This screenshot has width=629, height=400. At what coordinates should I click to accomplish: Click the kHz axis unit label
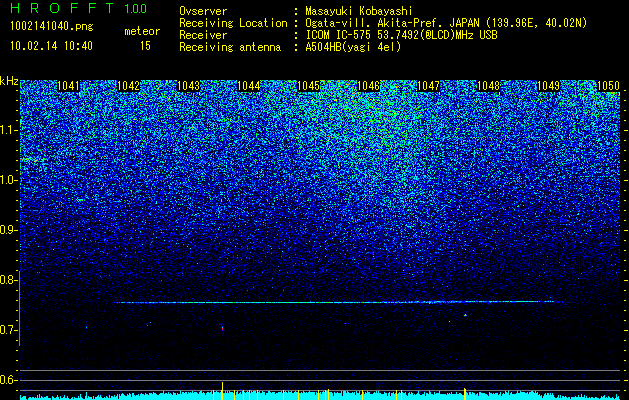(9, 81)
